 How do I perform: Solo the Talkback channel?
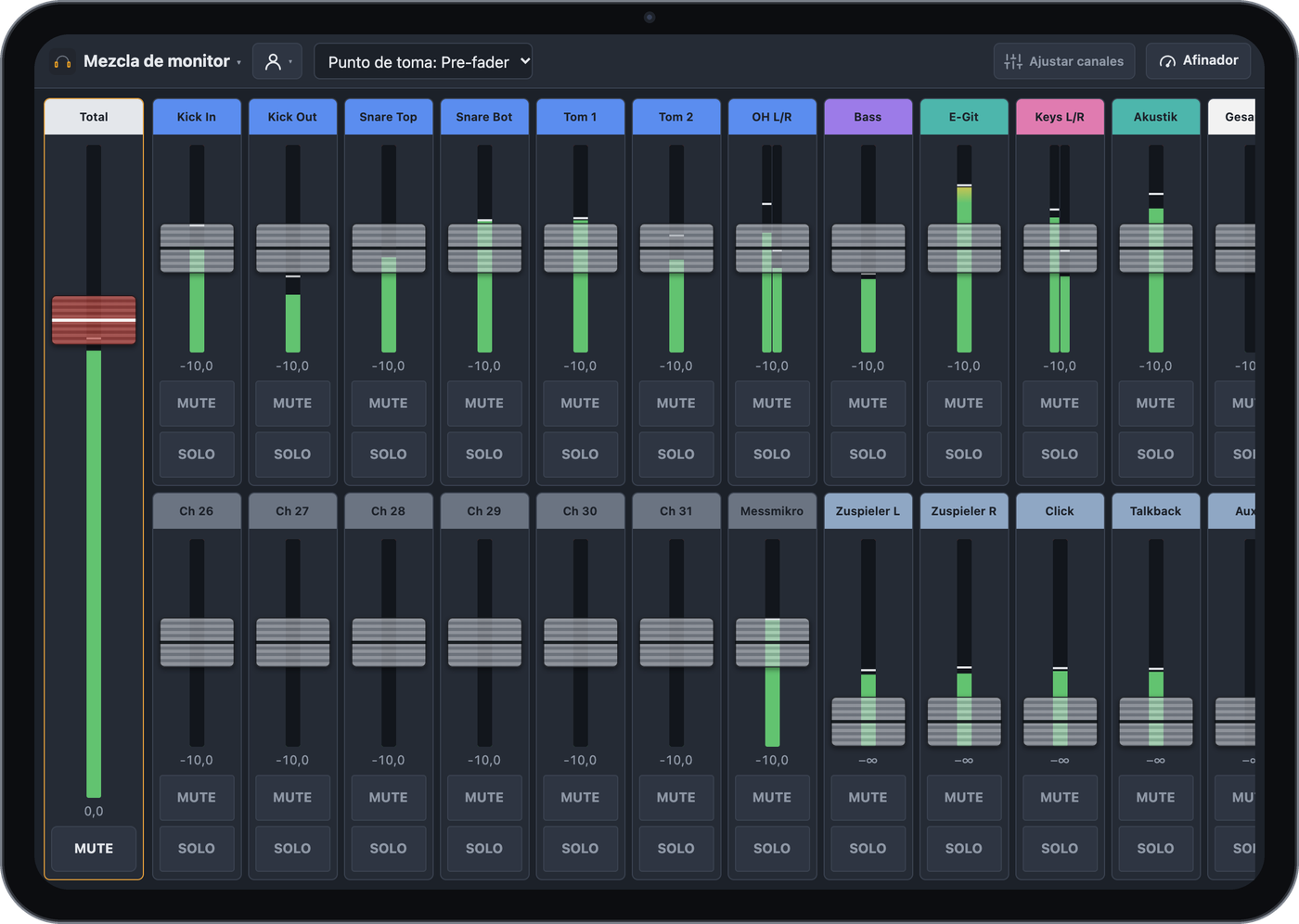(1155, 848)
